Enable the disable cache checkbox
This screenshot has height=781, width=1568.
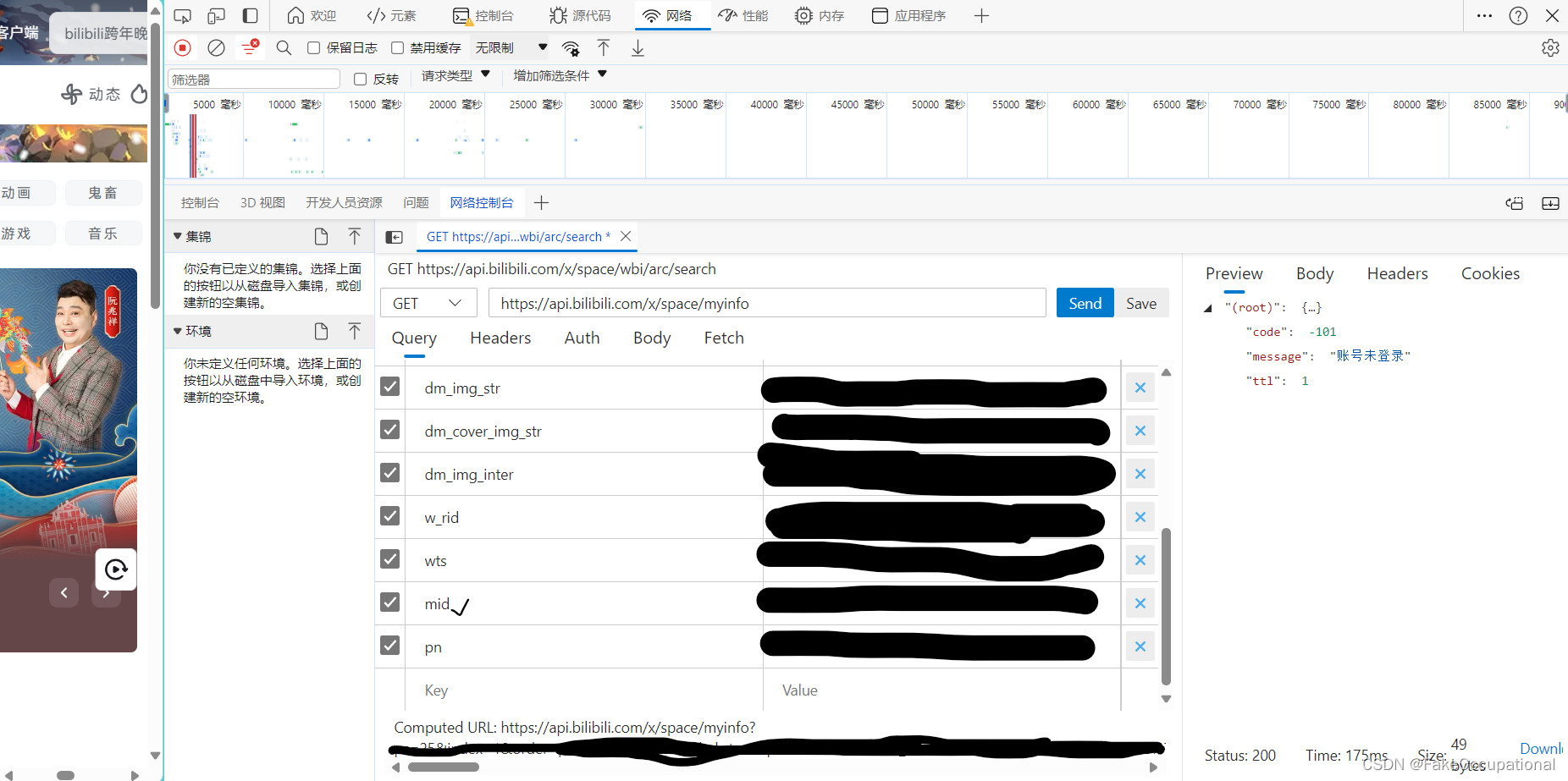[x=397, y=48]
